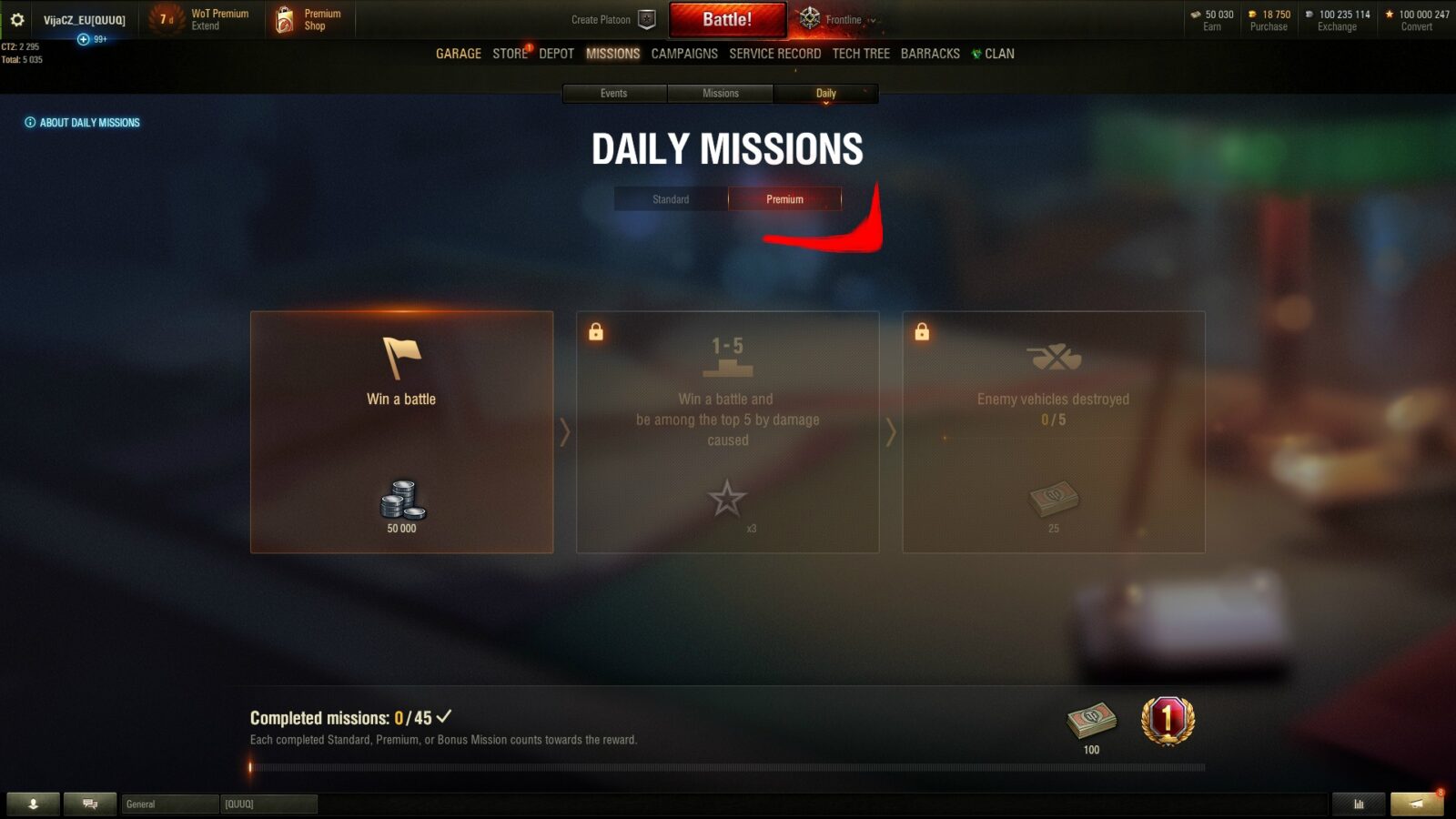Open the contacts list icon

tap(33, 804)
